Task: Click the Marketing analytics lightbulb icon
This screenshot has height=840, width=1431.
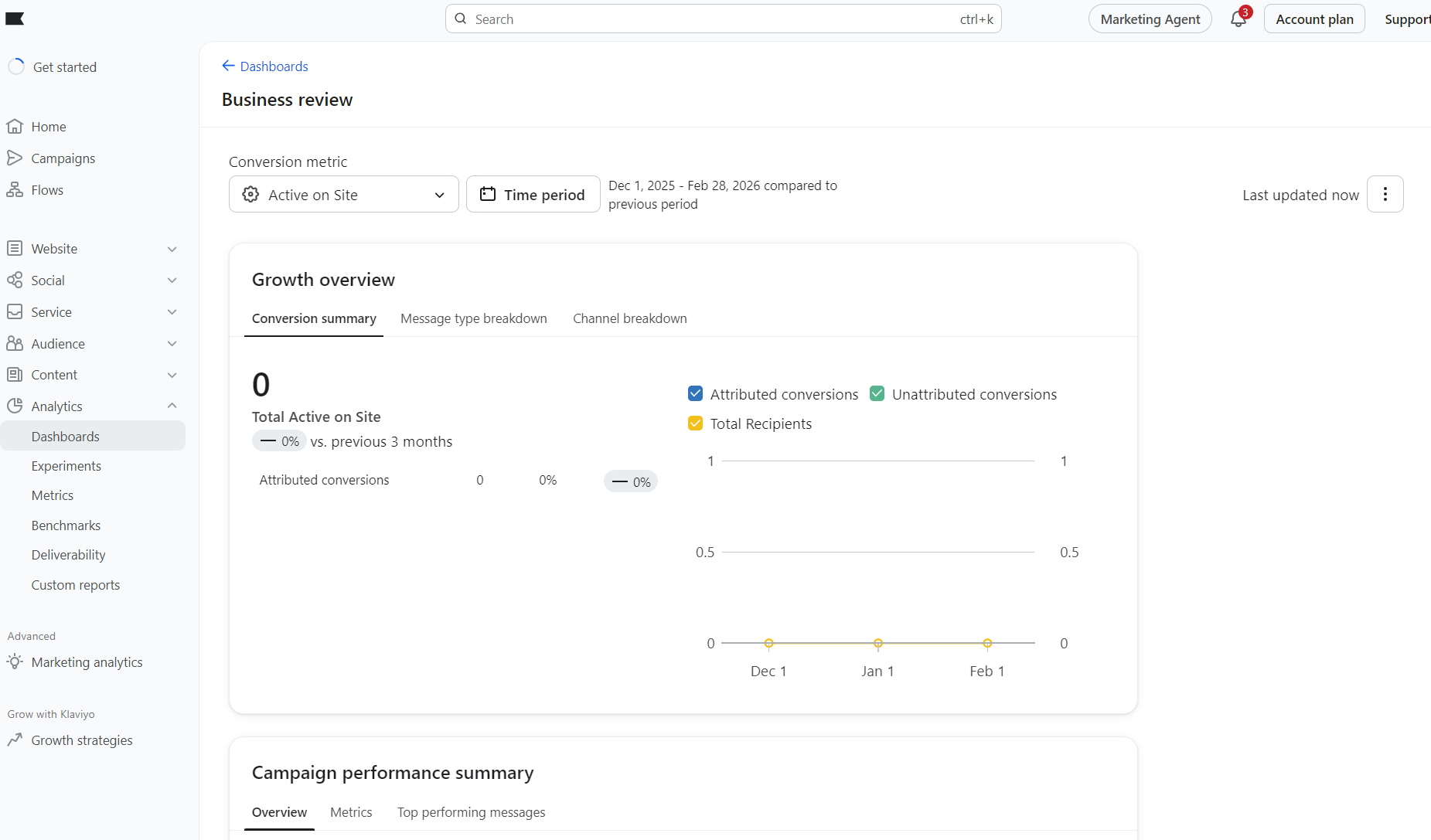Action: [x=15, y=662]
